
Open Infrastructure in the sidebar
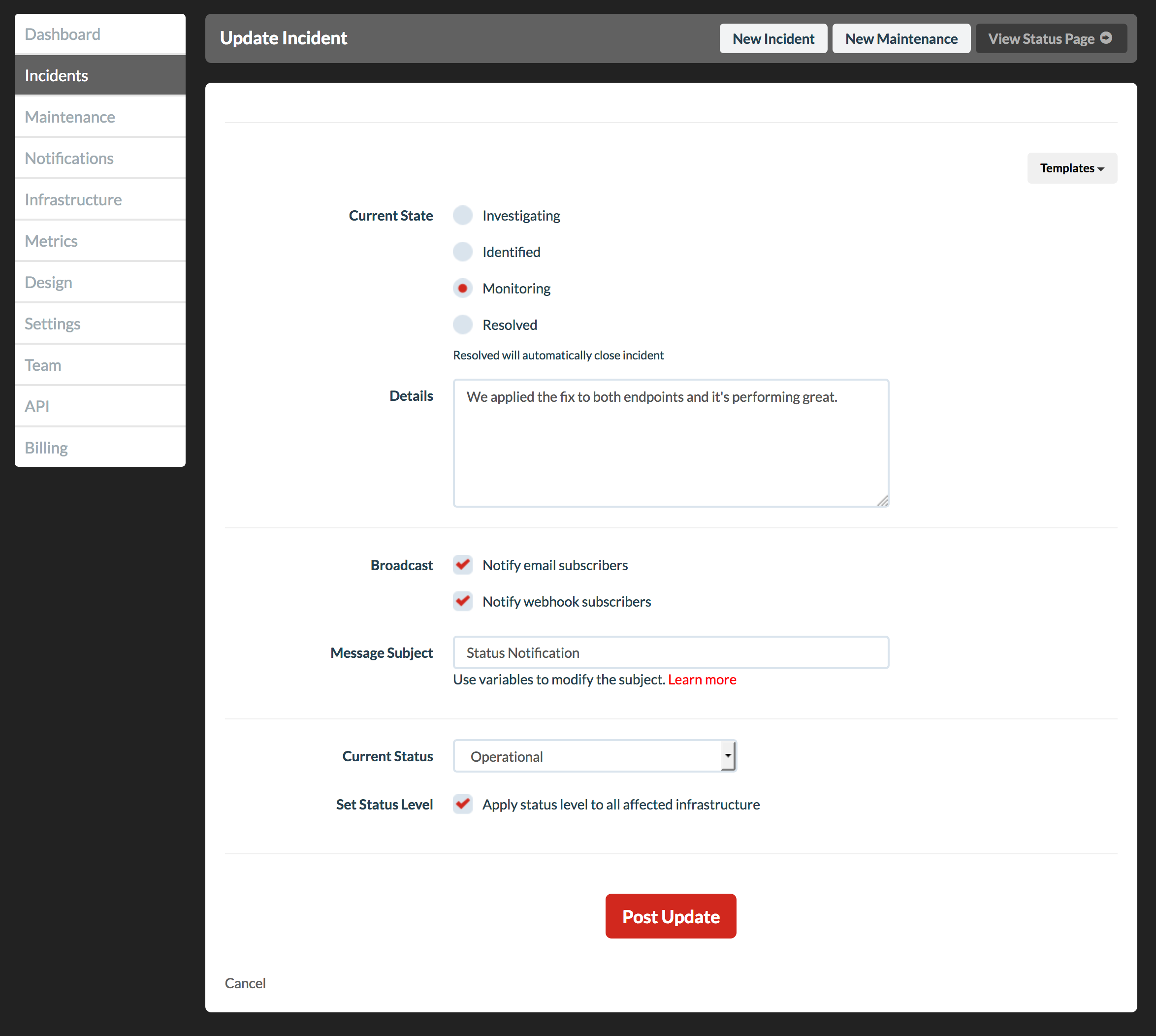click(x=100, y=199)
